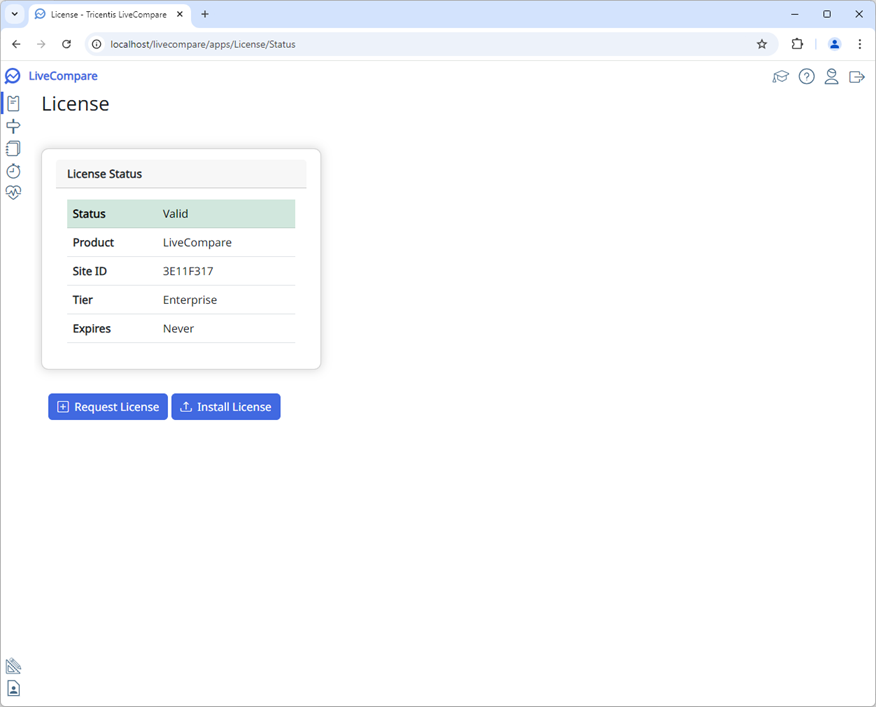
Task: Click the Tier row label
Action: 83,300
